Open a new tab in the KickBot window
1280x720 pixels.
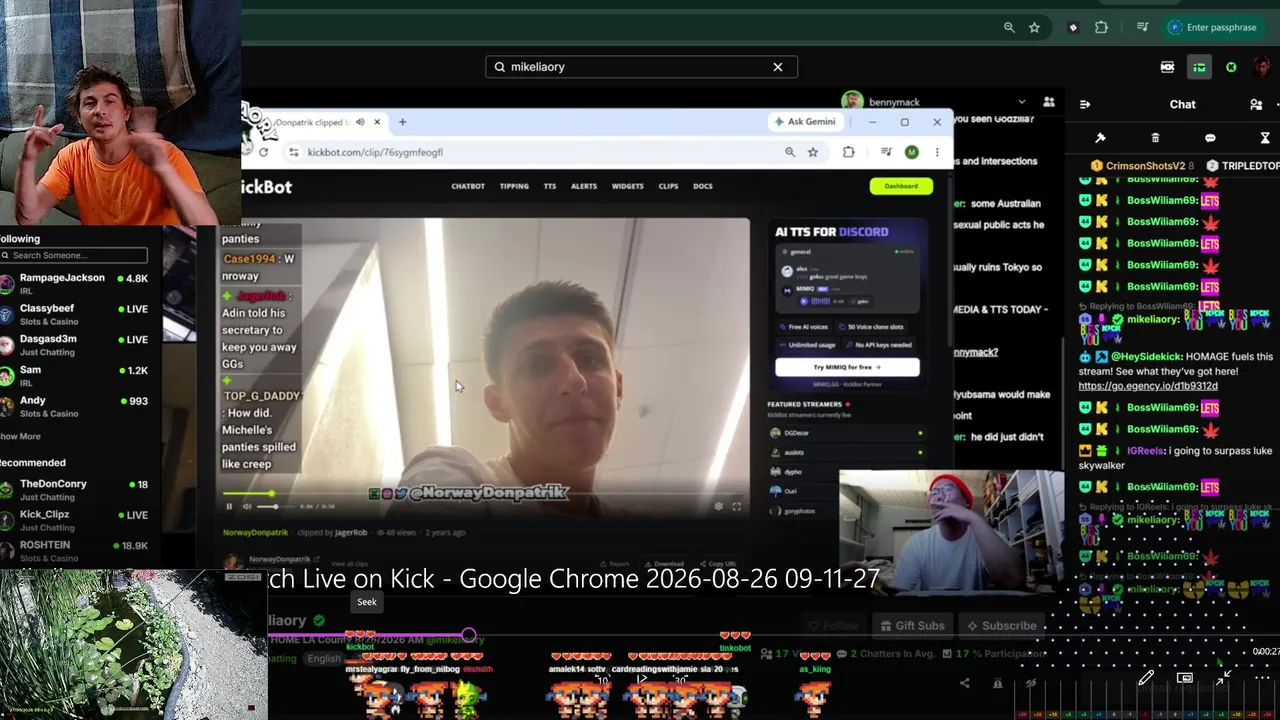402,122
